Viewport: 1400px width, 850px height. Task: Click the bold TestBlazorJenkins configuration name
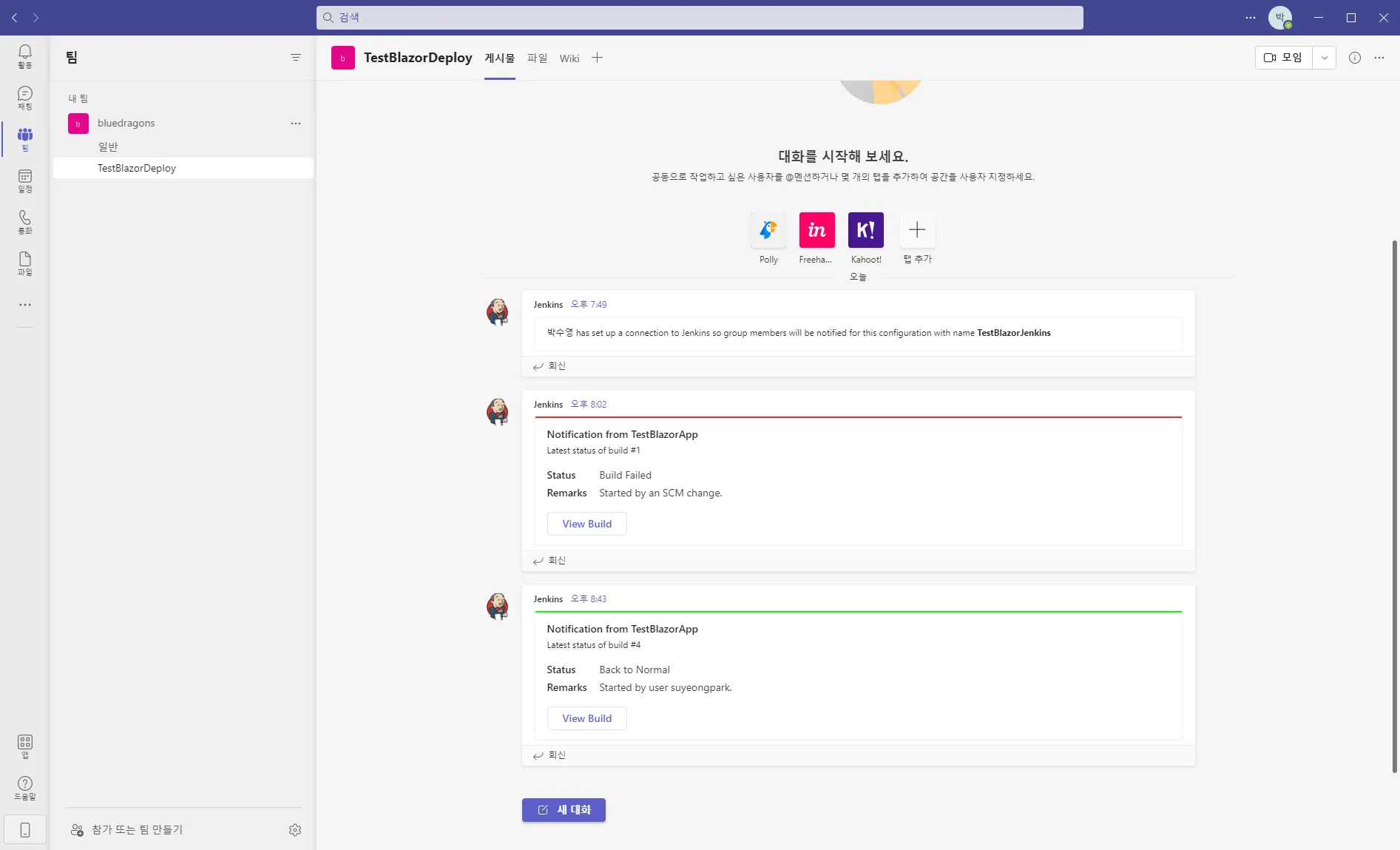click(1014, 333)
